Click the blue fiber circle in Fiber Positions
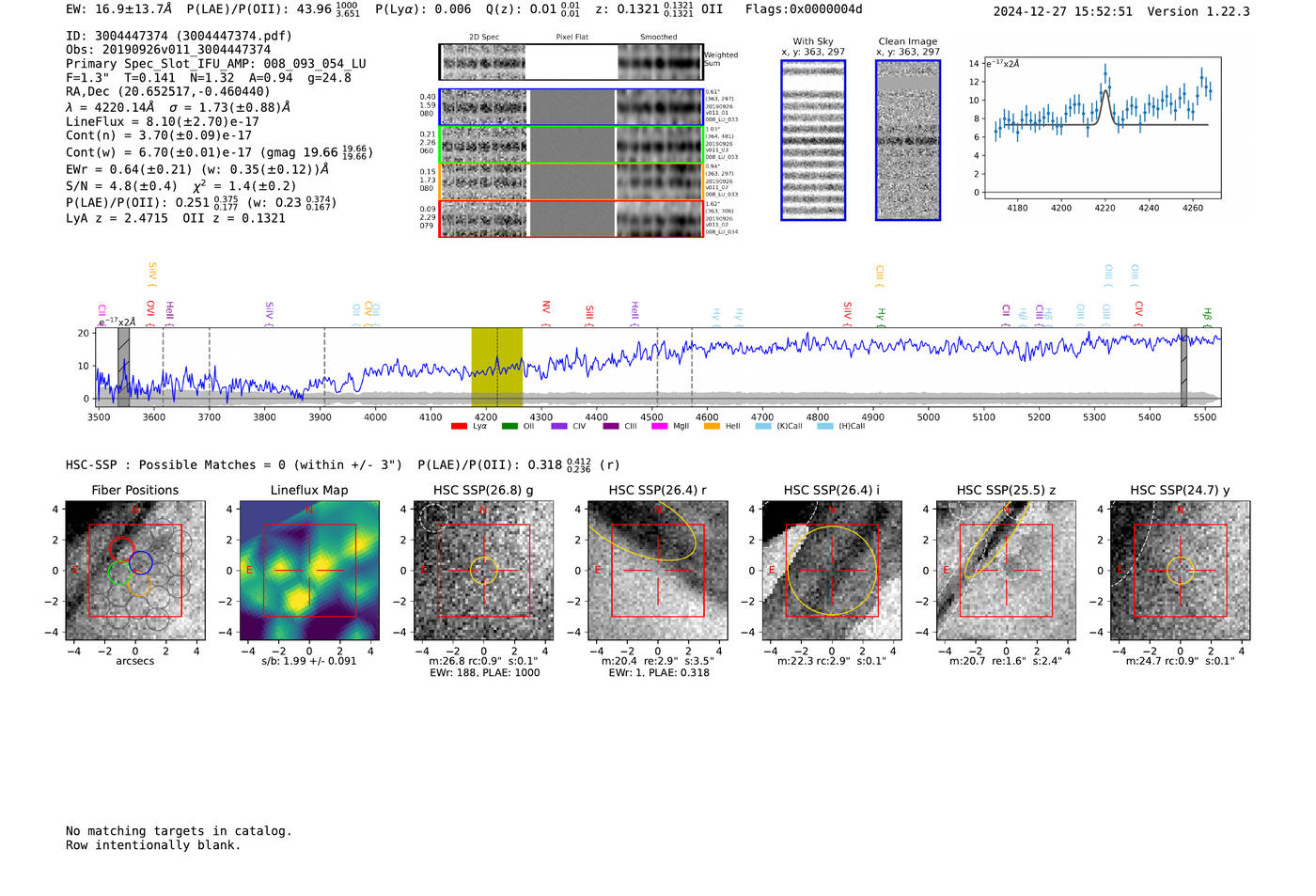This screenshot has height=896, width=1316. tap(141, 562)
